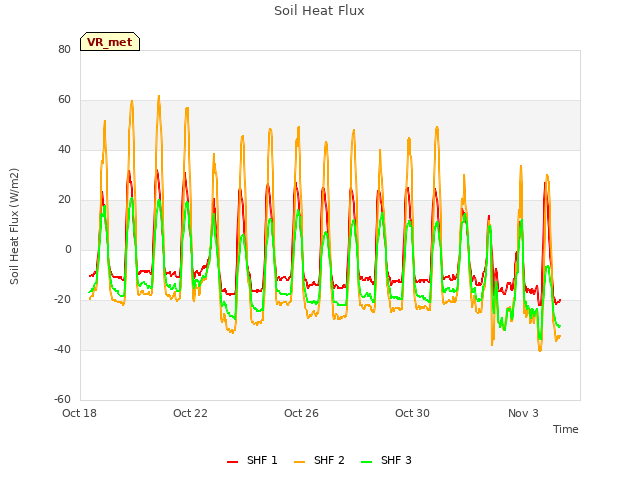Click the Oct 22 x-axis label
Viewport: 640px width, 480px height.
pyautogui.click(x=190, y=413)
